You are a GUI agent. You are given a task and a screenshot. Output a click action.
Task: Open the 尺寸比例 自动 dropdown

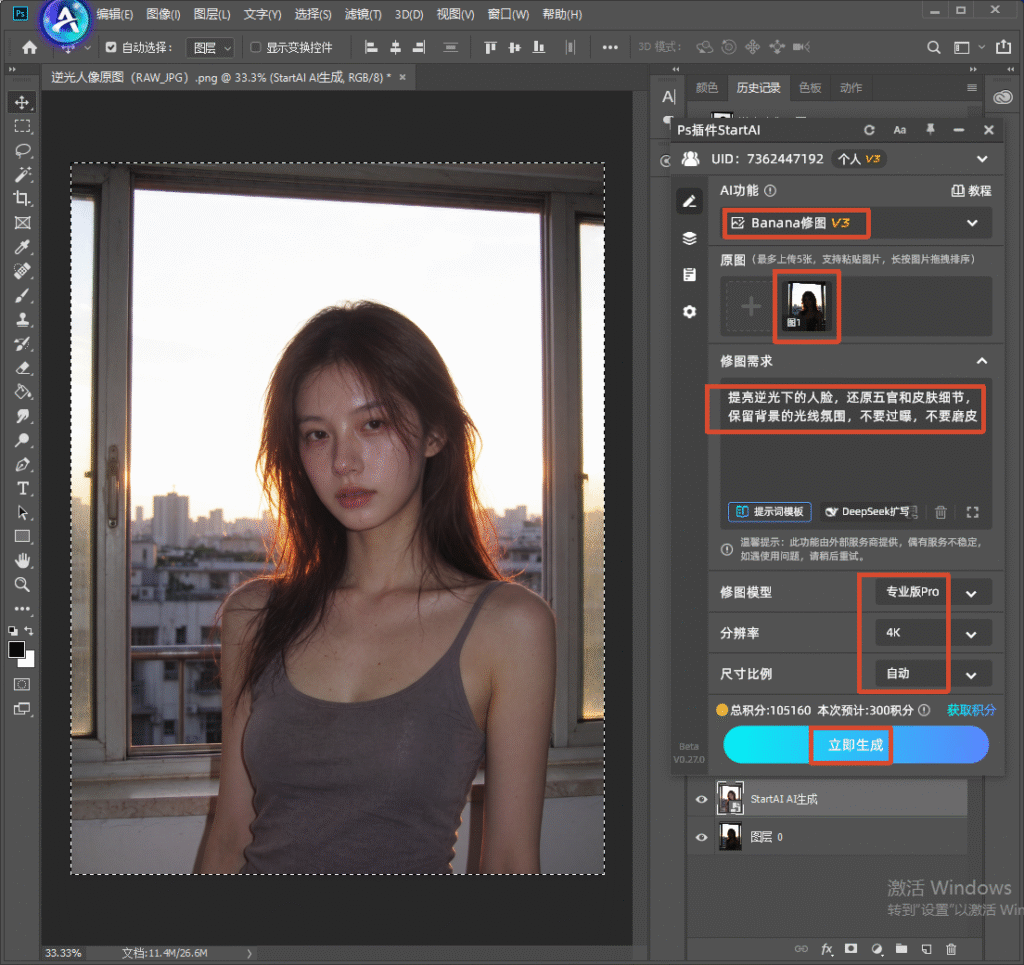point(933,674)
